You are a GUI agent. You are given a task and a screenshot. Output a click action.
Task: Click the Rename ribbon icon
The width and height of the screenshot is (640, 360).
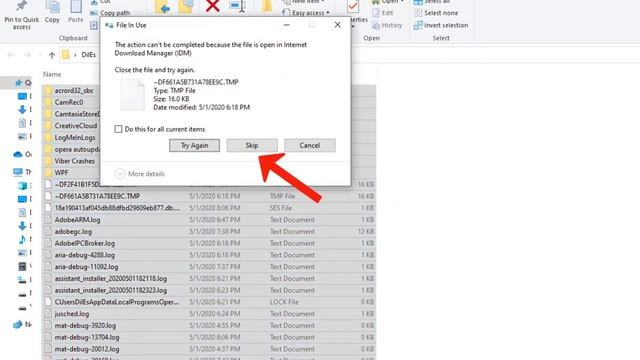coord(237,6)
